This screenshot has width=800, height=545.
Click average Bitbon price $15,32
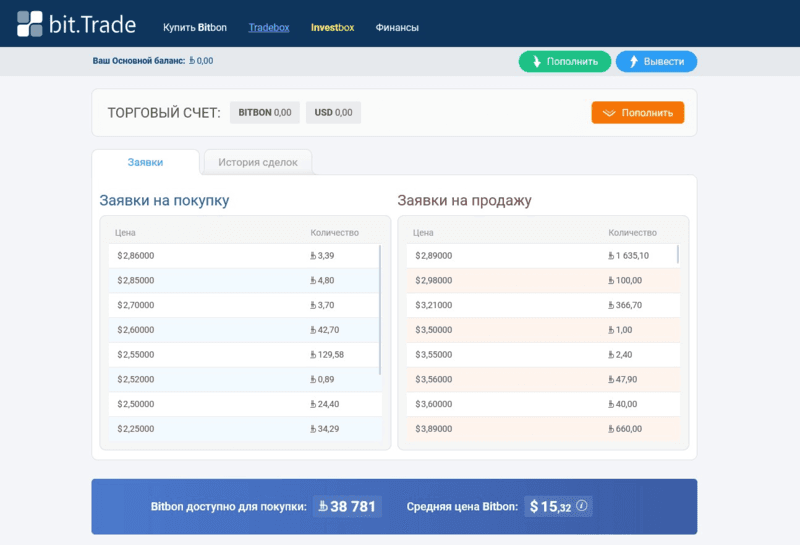coord(550,506)
